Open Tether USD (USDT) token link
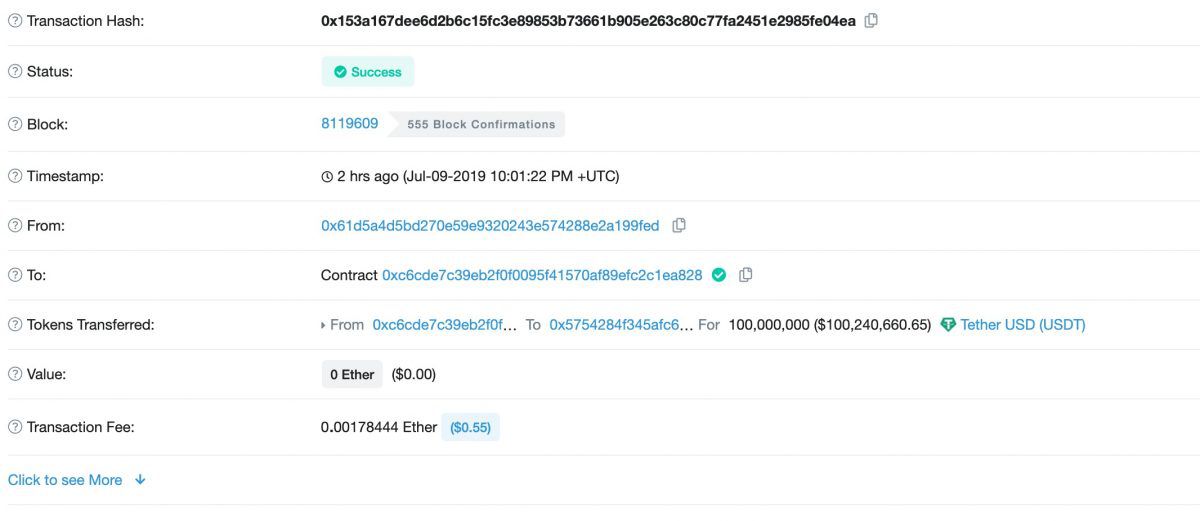The width and height of the screenshot is (1200, 521). tap(1023, 325)
